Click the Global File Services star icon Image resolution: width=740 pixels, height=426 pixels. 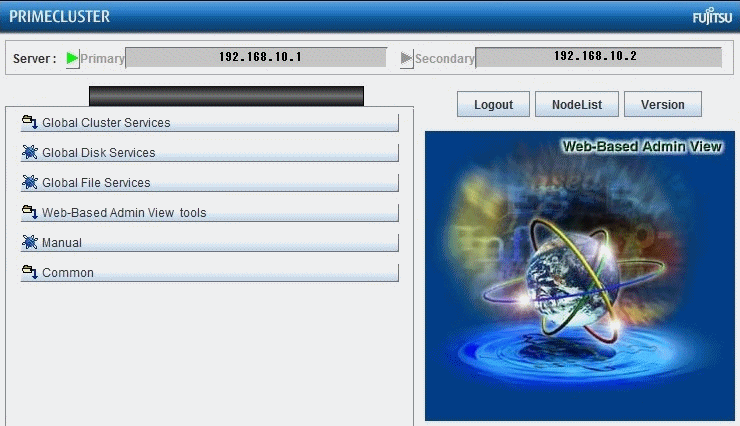[x=29, y=182]
